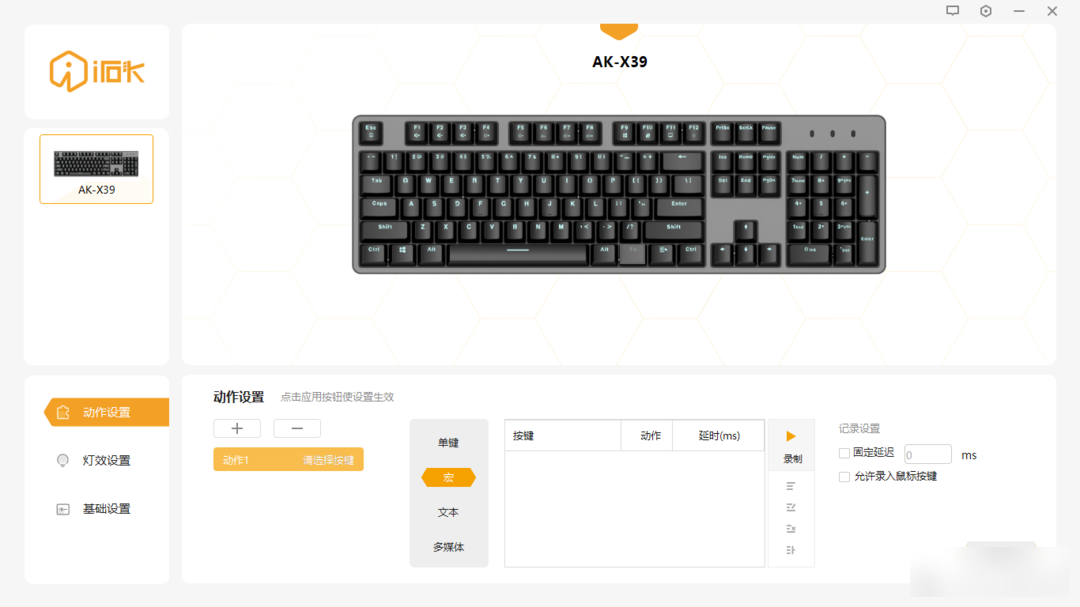Switch to 多媒体 multimedia tab
The height and width of the screenshot is (607, 1080).
point(448,547)
